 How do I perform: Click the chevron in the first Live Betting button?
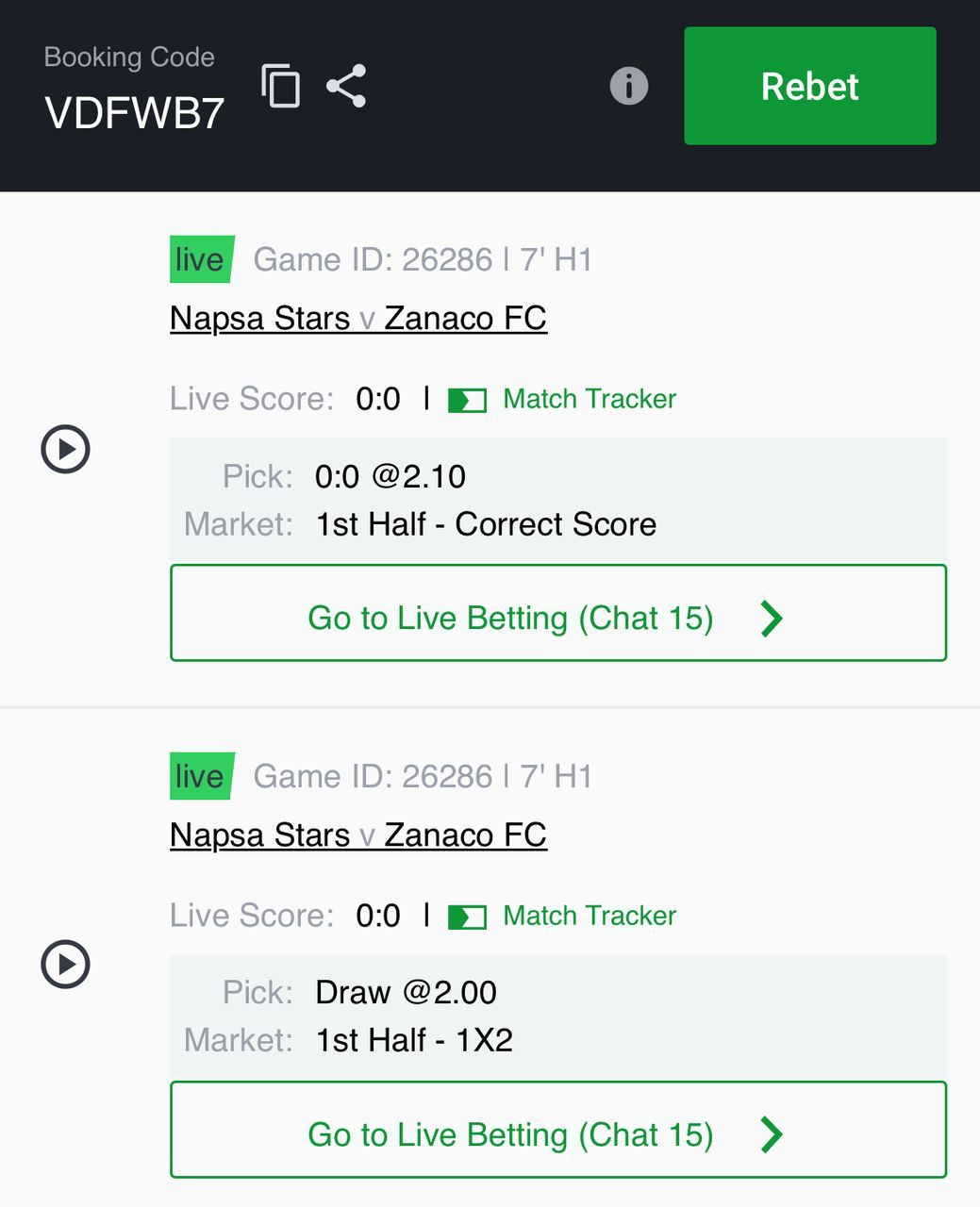point(772,619)
